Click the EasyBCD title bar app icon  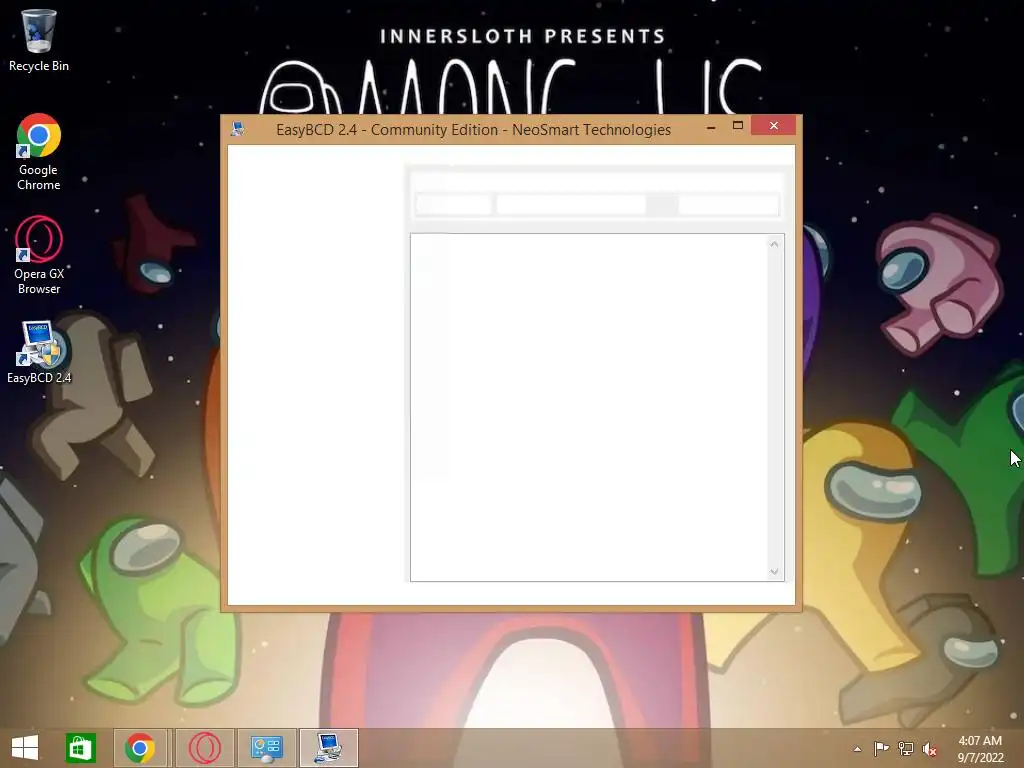coord(238,129)
